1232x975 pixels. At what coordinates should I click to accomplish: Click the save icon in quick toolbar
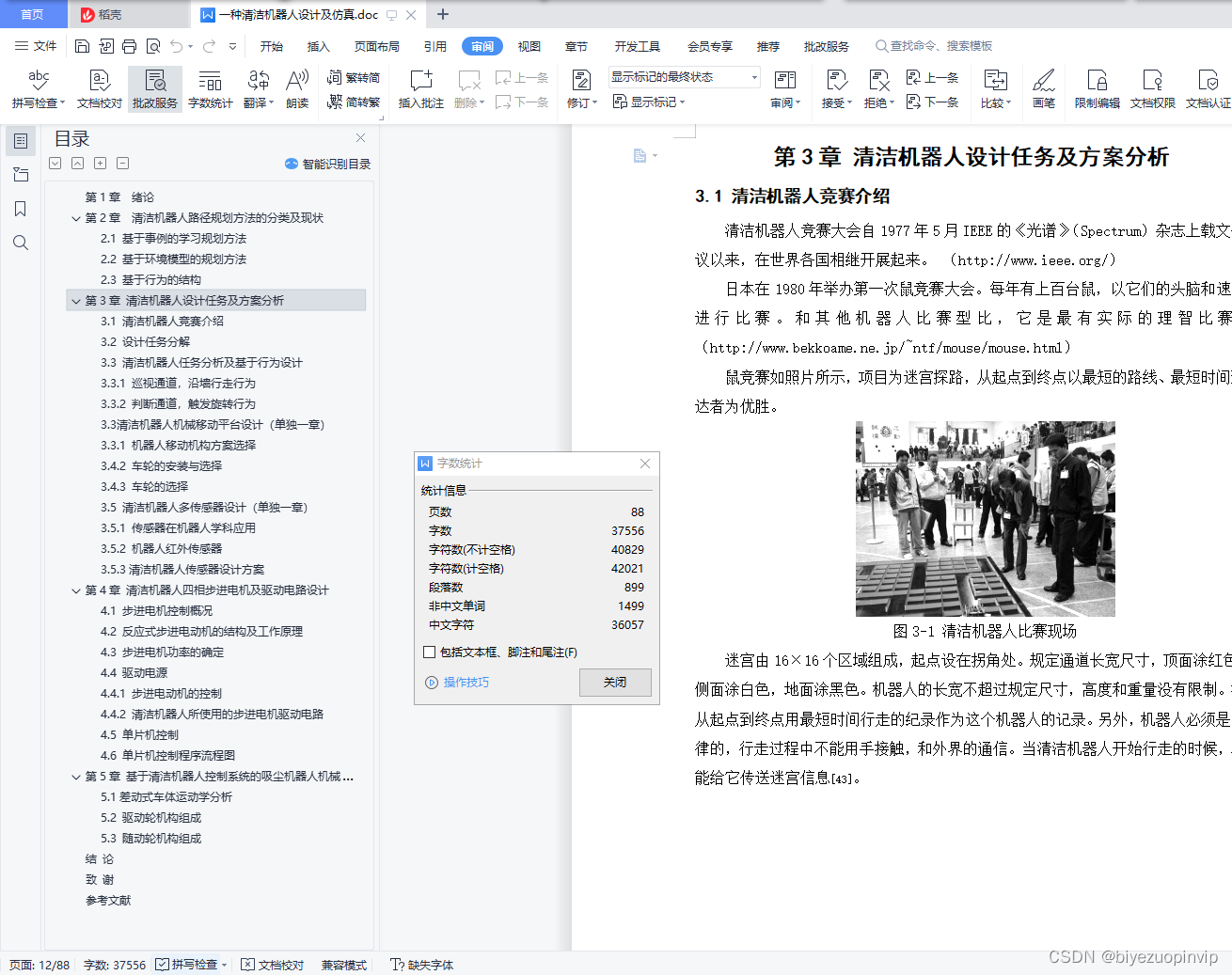click(82, 46)
